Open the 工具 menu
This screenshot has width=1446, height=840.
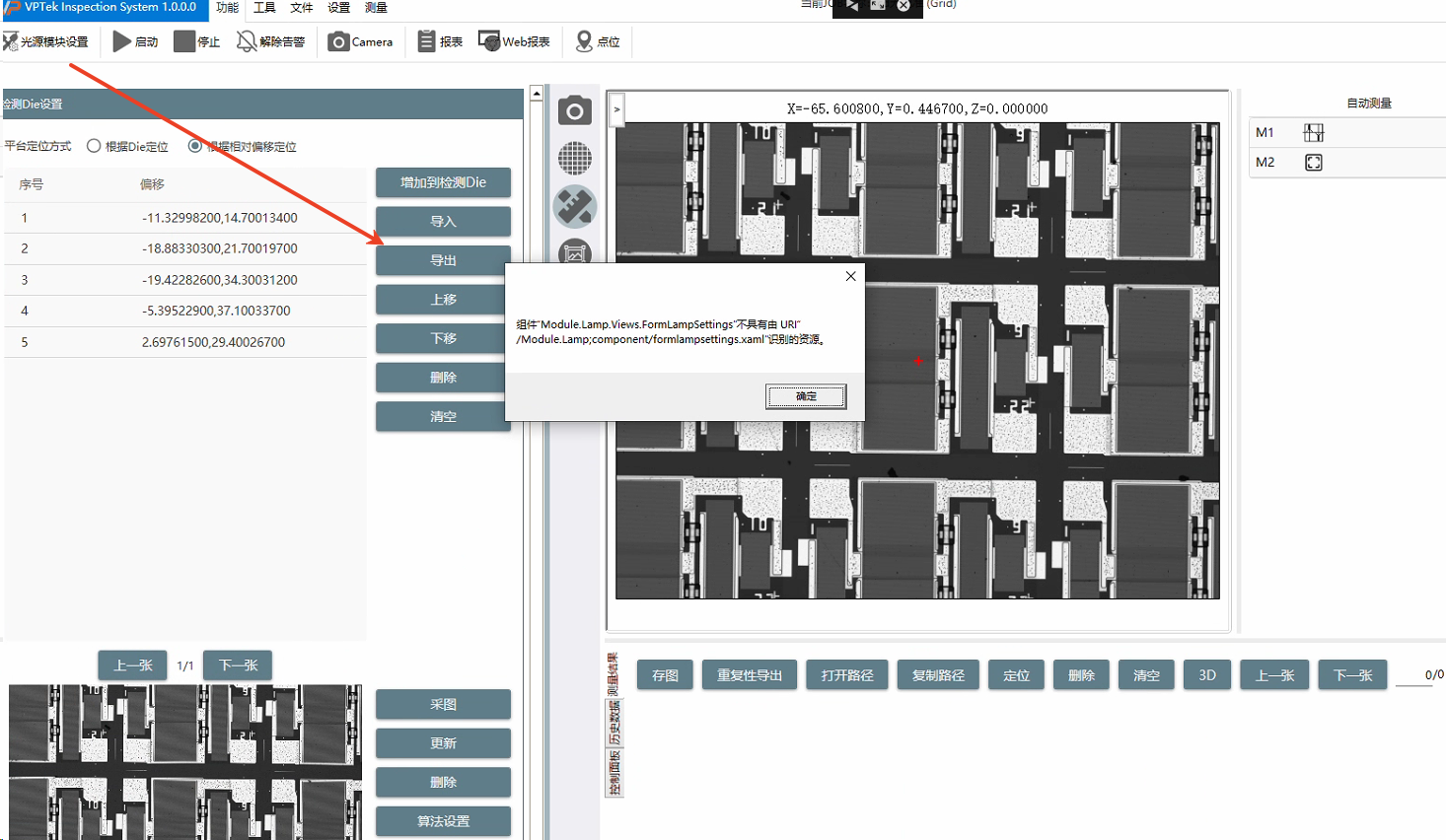(x=264, y=8)
